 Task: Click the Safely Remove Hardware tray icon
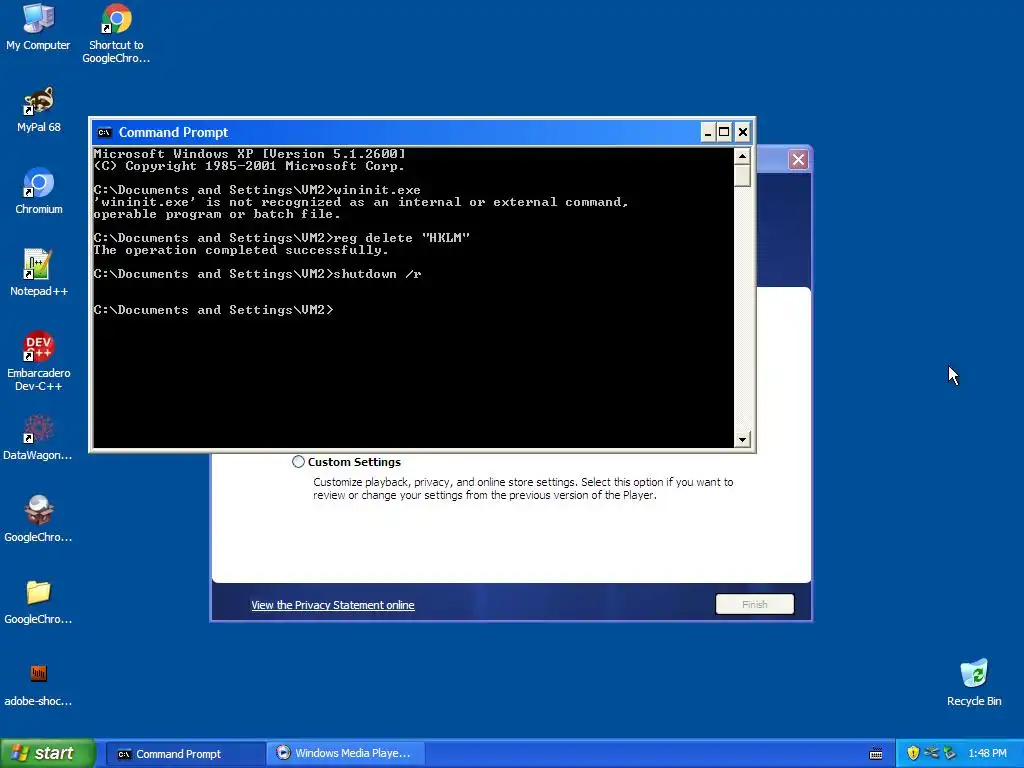[x=950, y=753]
